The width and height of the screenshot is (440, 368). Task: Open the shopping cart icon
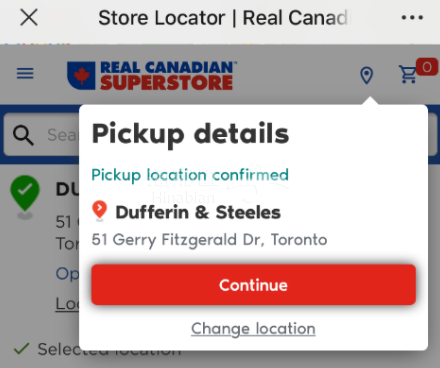point(408,74)
